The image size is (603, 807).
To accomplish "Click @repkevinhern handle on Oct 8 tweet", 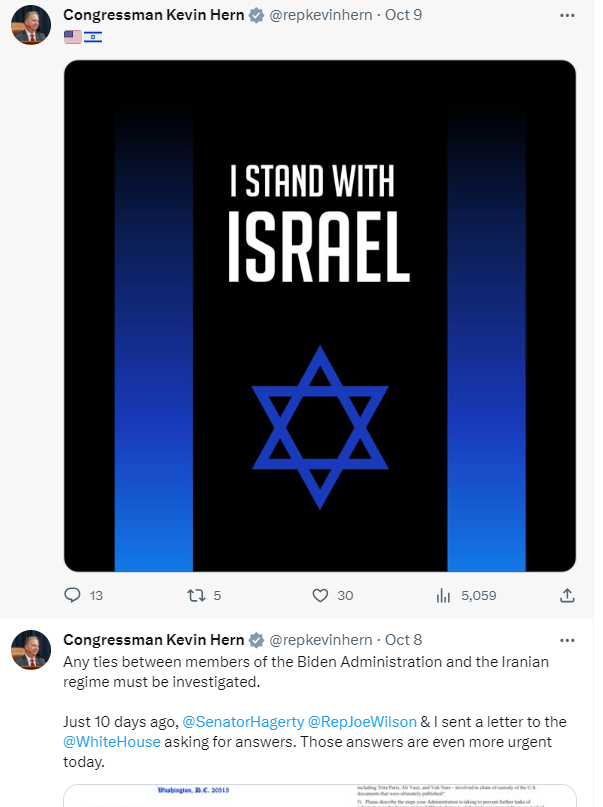I will pyautogui.click(x=320, y=639).
